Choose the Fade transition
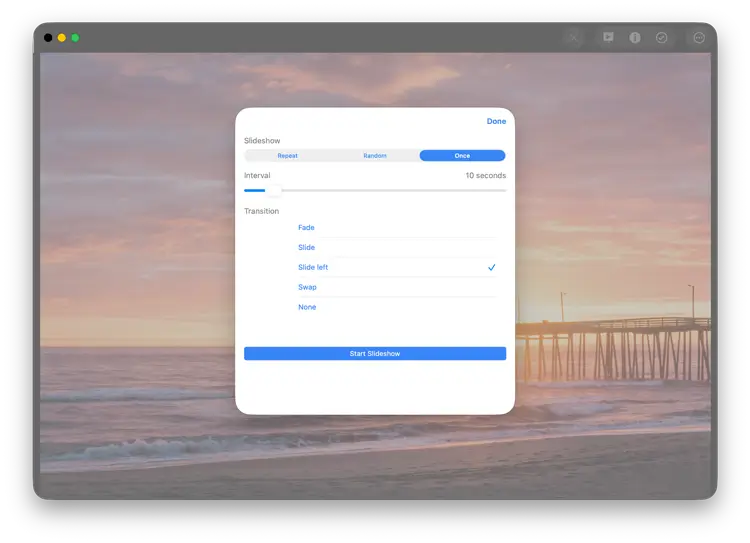 (307, 227)
